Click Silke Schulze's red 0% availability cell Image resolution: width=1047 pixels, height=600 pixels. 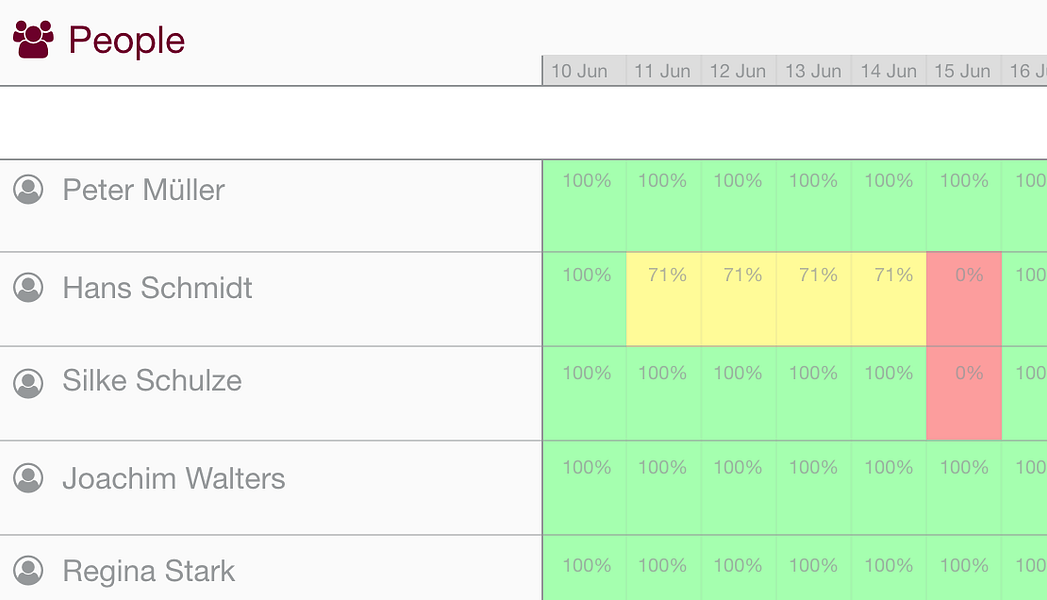click(964, 393)
